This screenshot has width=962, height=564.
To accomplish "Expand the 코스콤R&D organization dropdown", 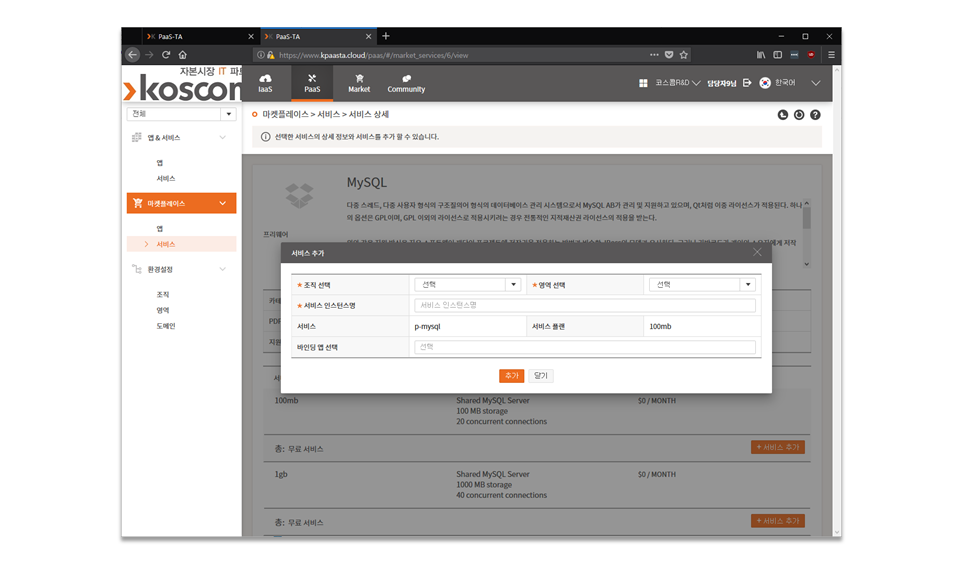I will tap(677, 83).
